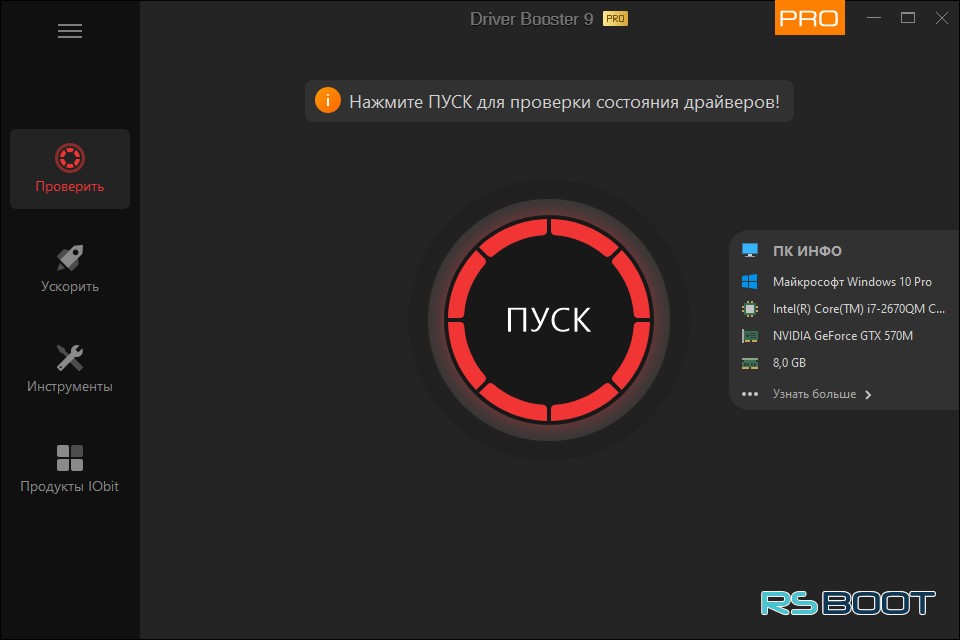
Task: Minimize the Driver Booster window
Action: pos(874,18)
